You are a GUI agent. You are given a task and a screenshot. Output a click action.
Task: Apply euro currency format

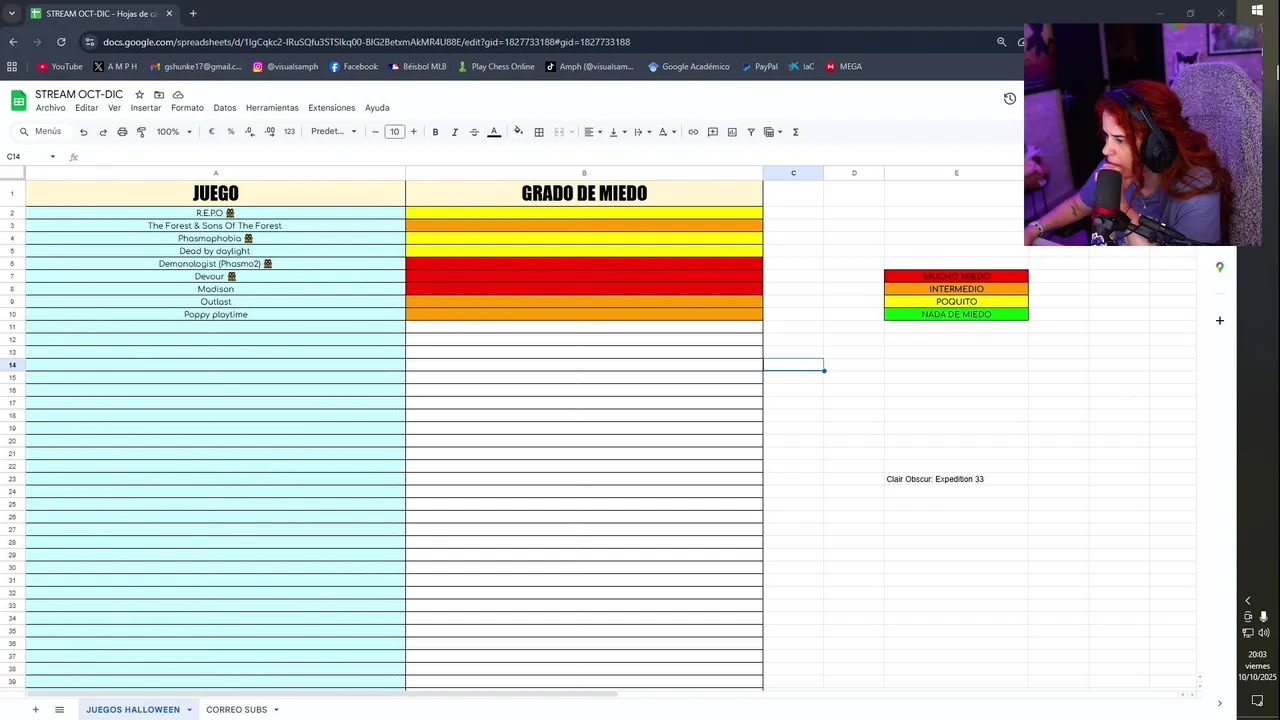[211, 132]
